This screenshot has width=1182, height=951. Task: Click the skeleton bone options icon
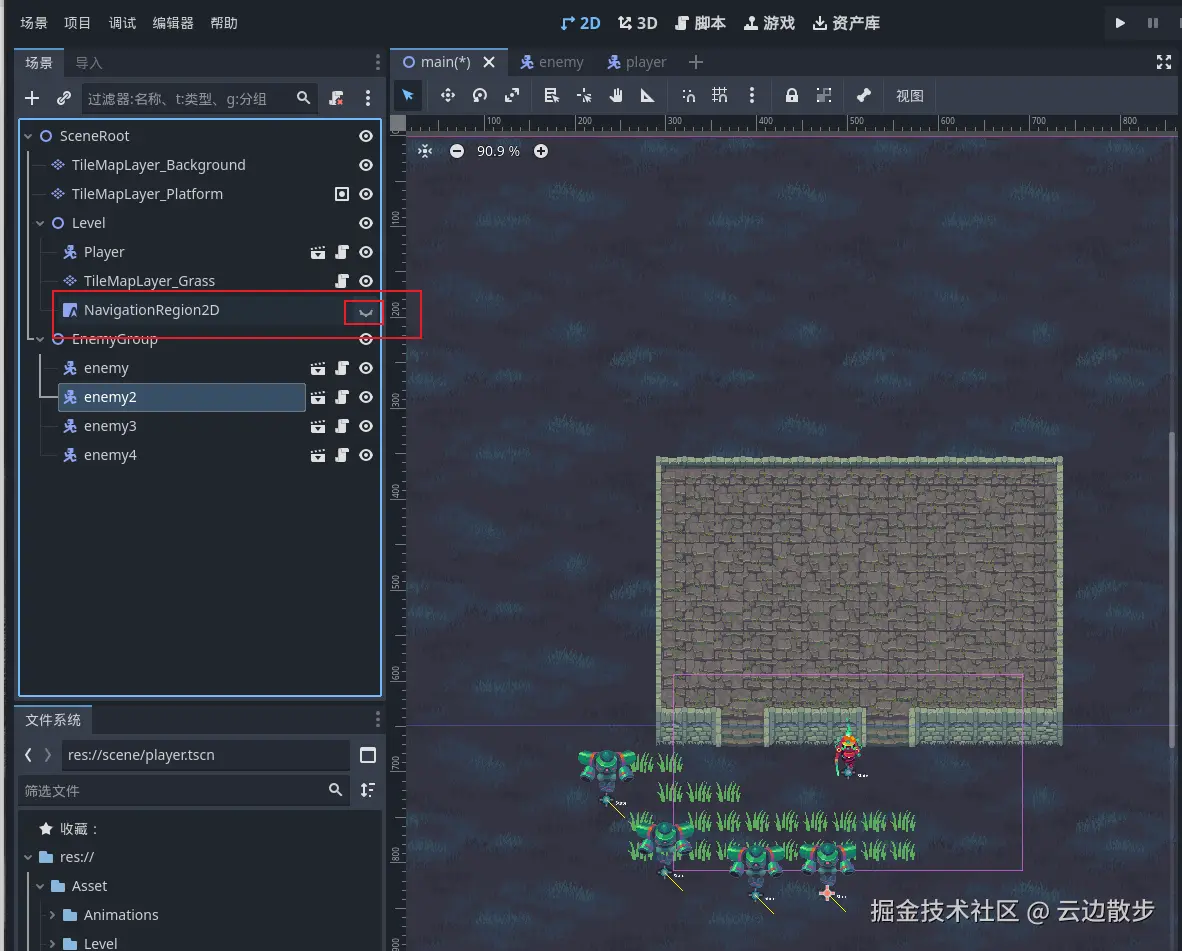tap(864, 96)
